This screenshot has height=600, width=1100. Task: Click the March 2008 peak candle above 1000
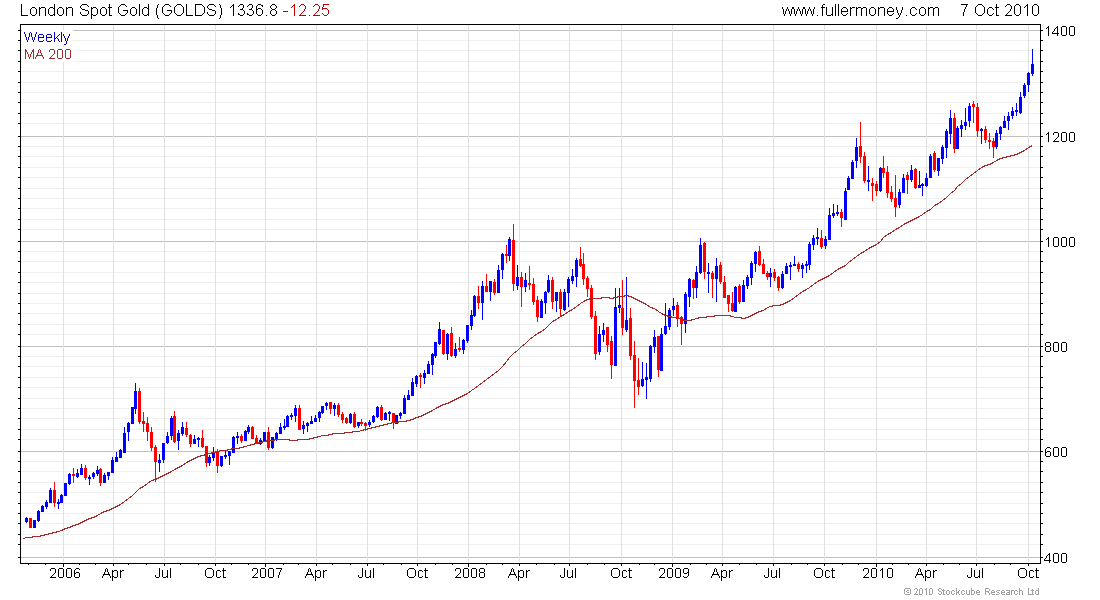(x=514, y=256)
